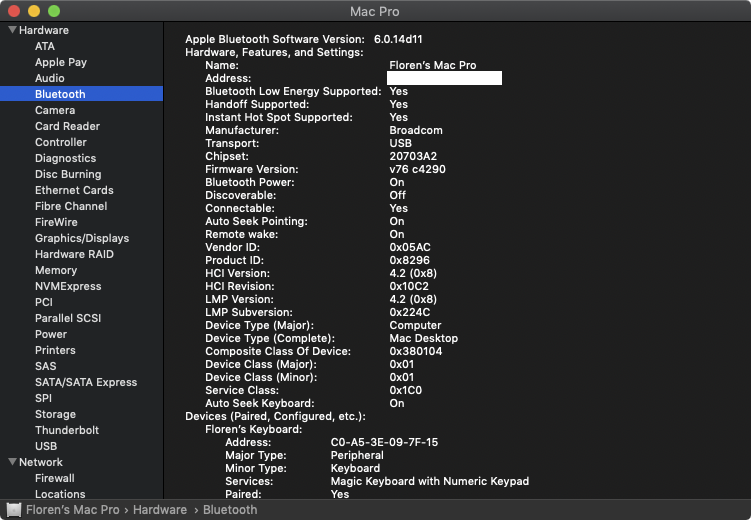Click the software version 6.0.14d11

398,39
